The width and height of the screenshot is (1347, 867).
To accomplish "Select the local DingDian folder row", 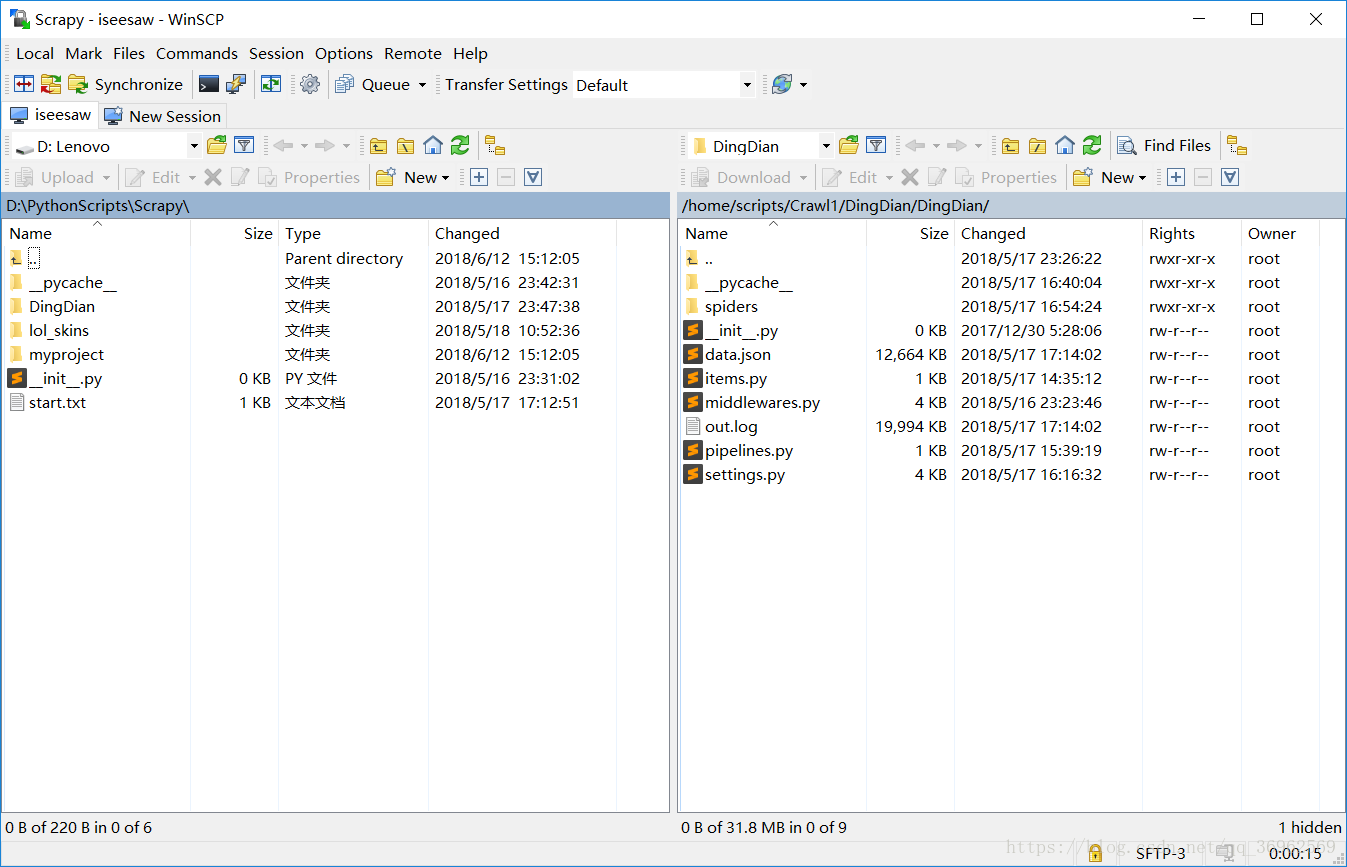I will click(x=62, y=307).
